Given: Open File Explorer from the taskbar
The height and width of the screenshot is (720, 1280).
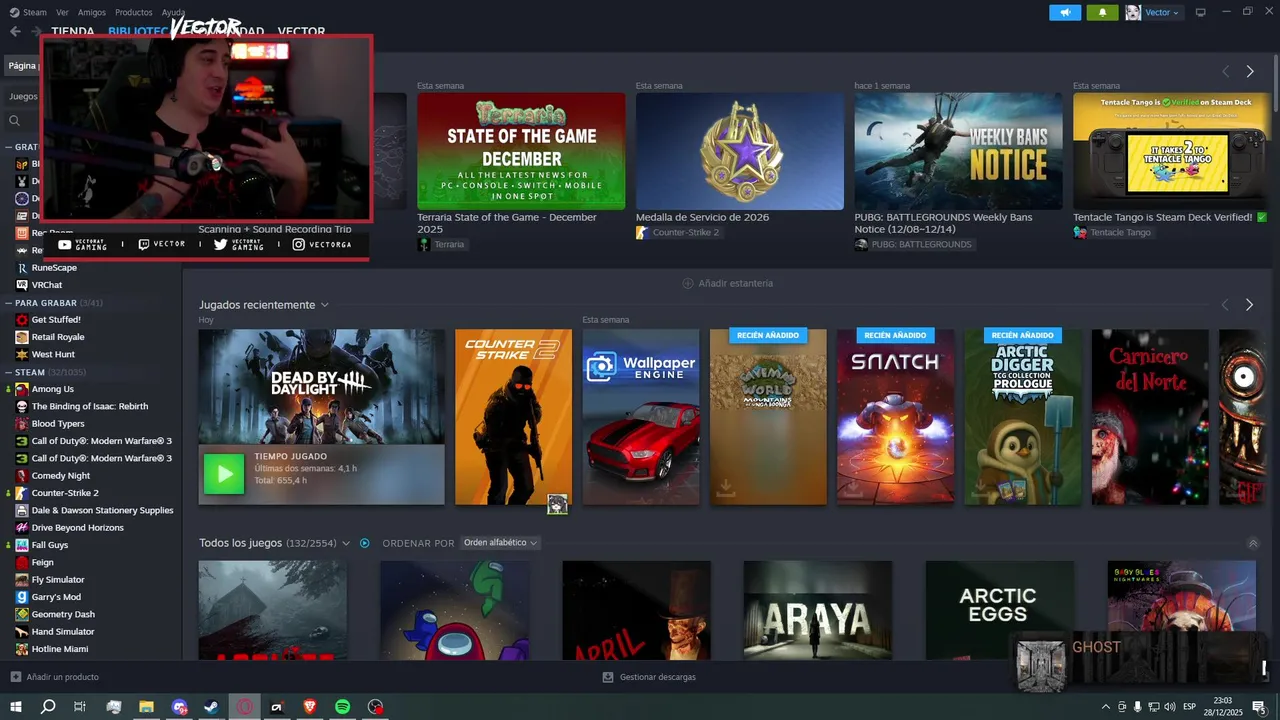Looking at the screenshot, I should 146,707.
